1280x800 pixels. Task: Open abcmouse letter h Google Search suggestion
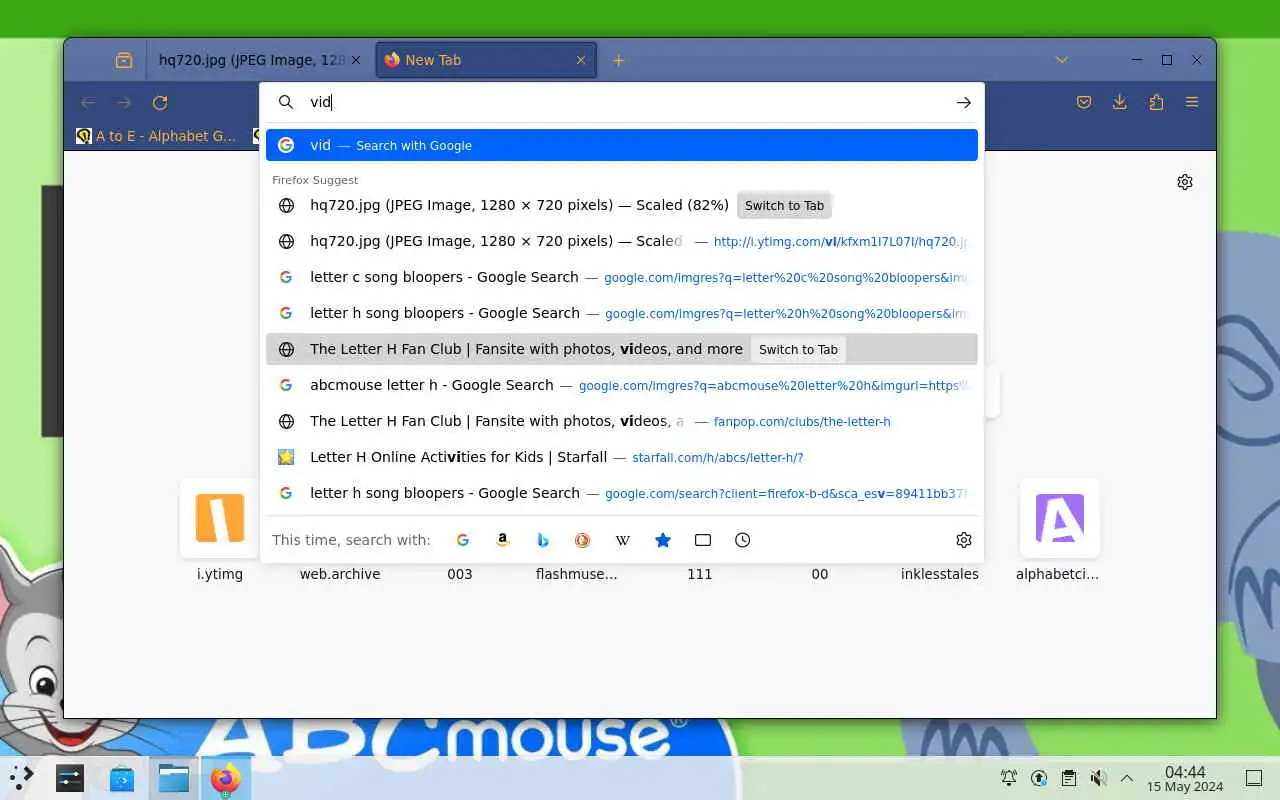(x=622, y=385)
